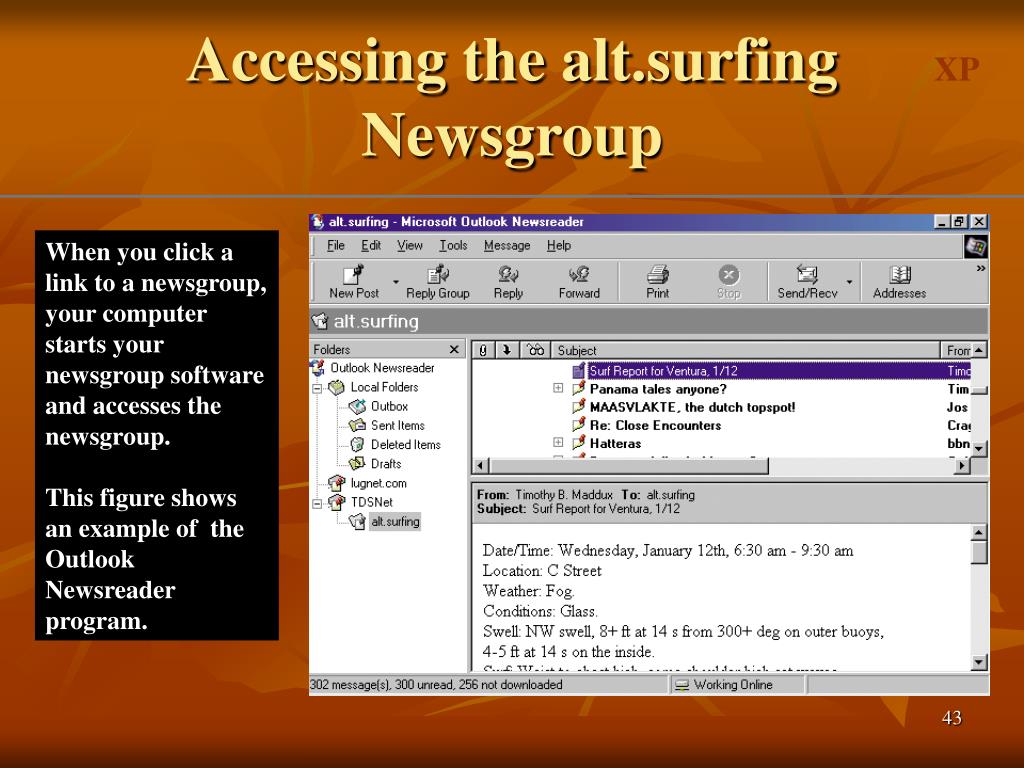Click message list scroll left arrow
This screenshot has width=1024, height=768.
[481, 466]
